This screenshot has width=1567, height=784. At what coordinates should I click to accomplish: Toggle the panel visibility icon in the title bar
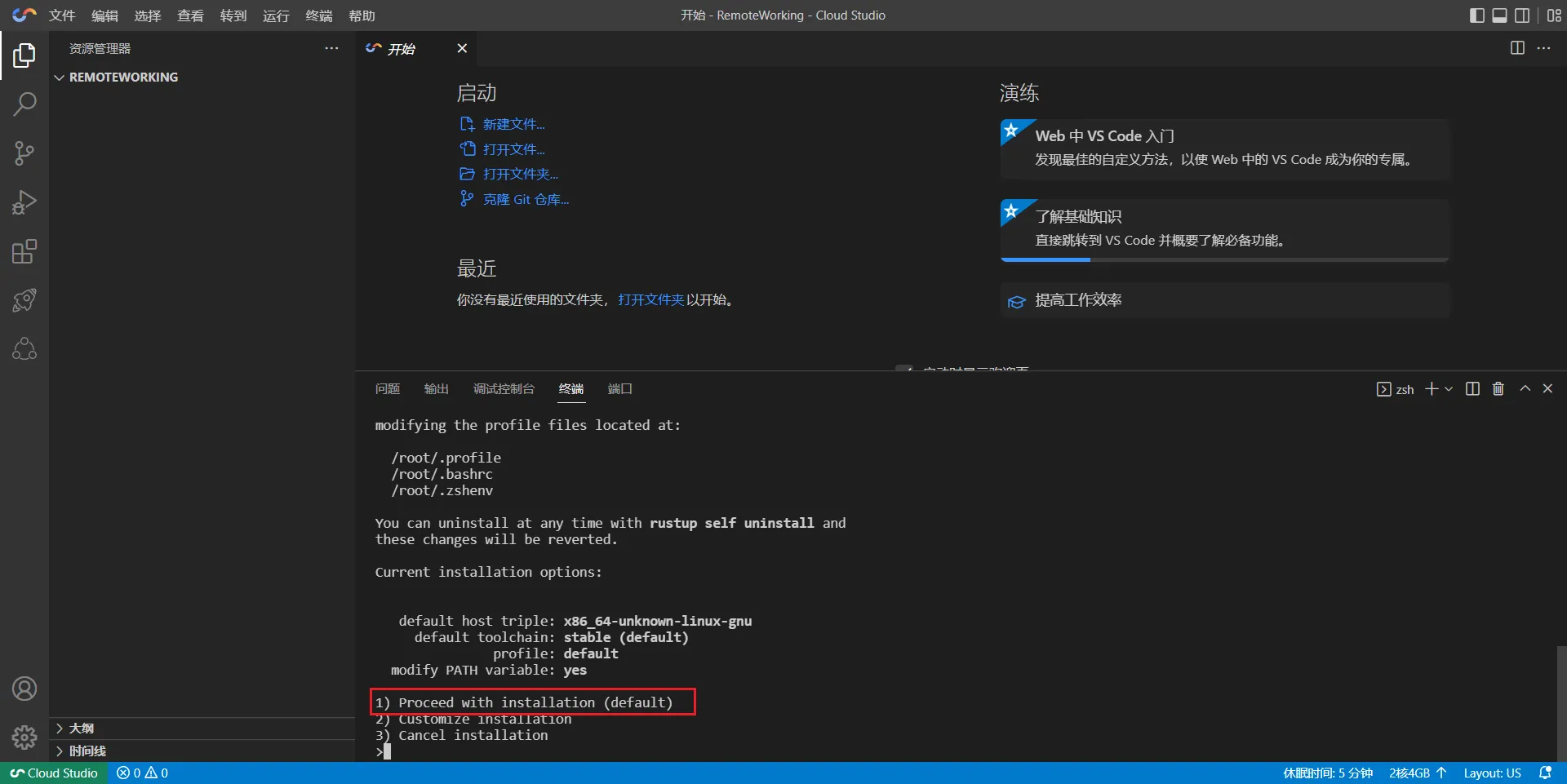coord(1499,15)
